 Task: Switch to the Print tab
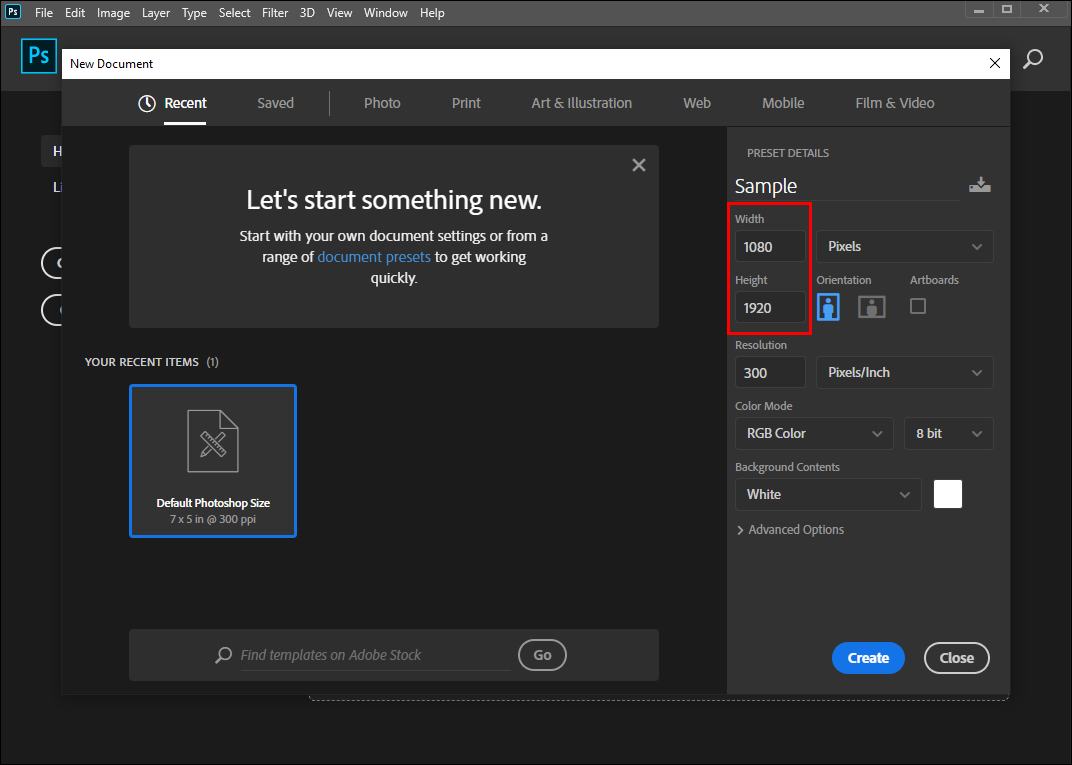[x=466, y=103]
